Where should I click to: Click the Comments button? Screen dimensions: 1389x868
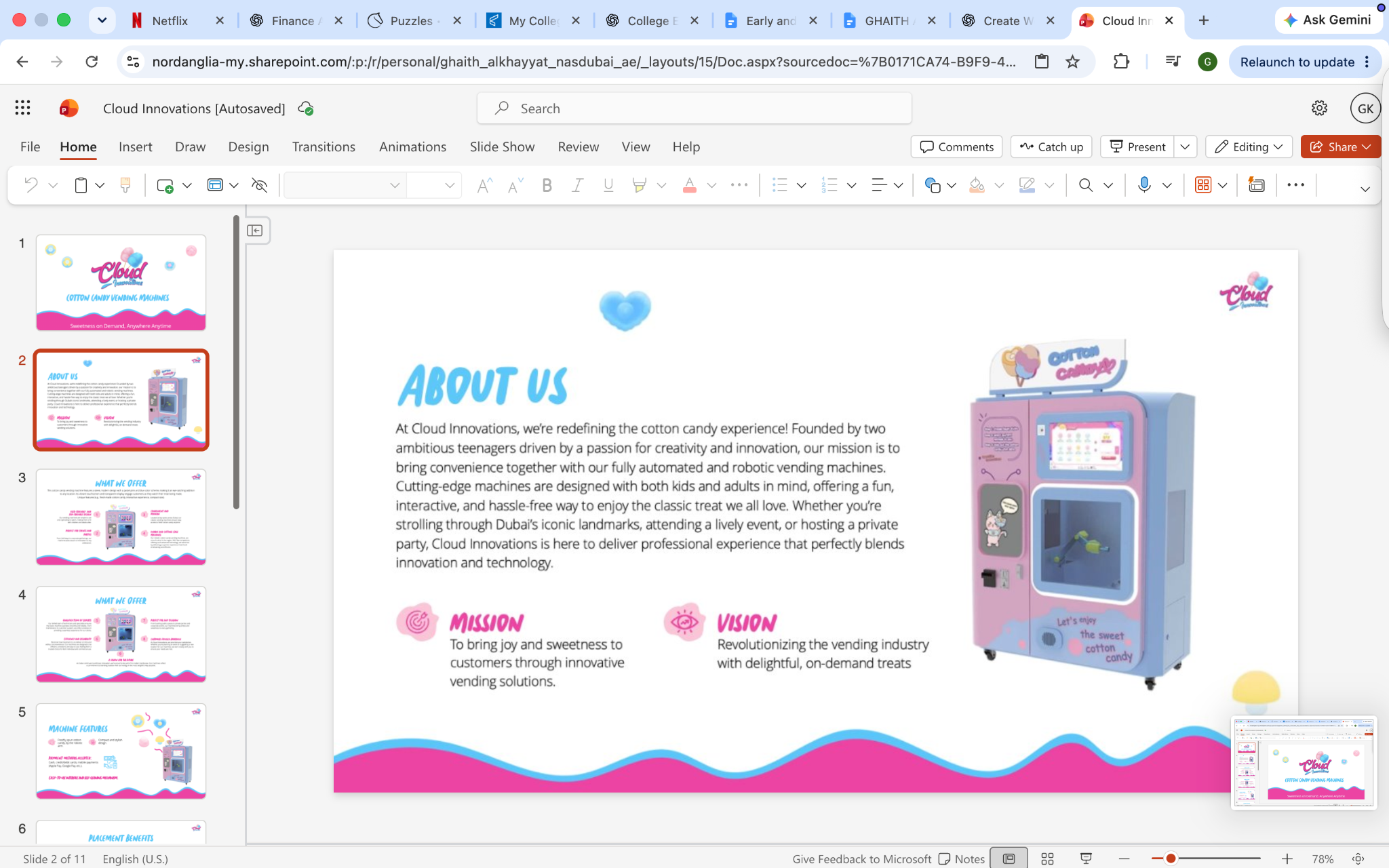(956, 146)
